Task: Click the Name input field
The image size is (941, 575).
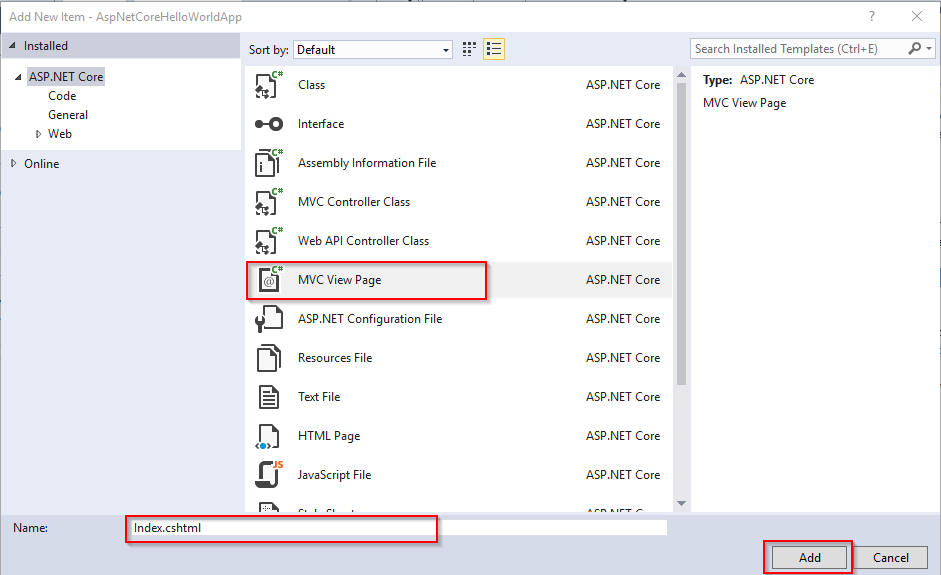Action: (399, 528)
